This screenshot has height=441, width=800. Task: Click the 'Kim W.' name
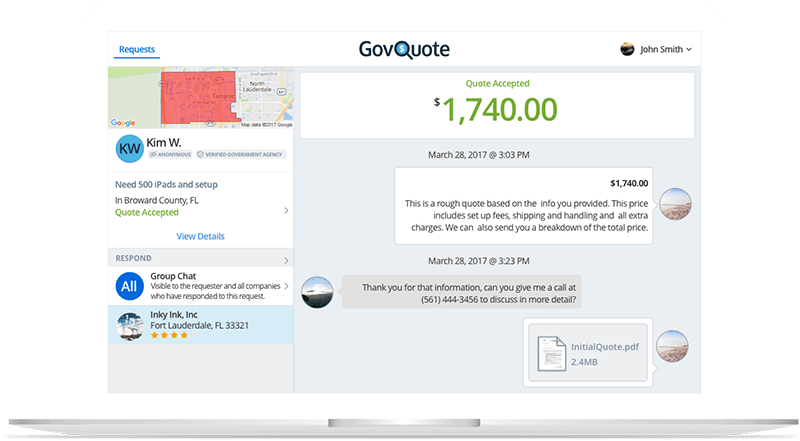[x=164, y=142]
